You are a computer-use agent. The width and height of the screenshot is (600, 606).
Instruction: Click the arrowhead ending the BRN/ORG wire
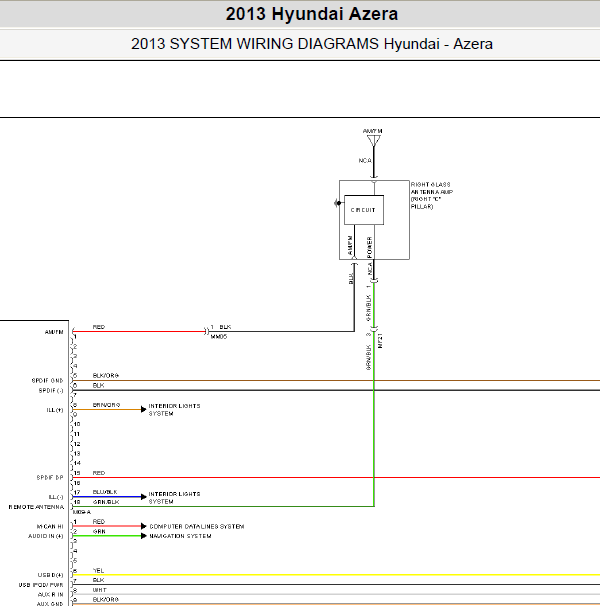tap(144, 409)
